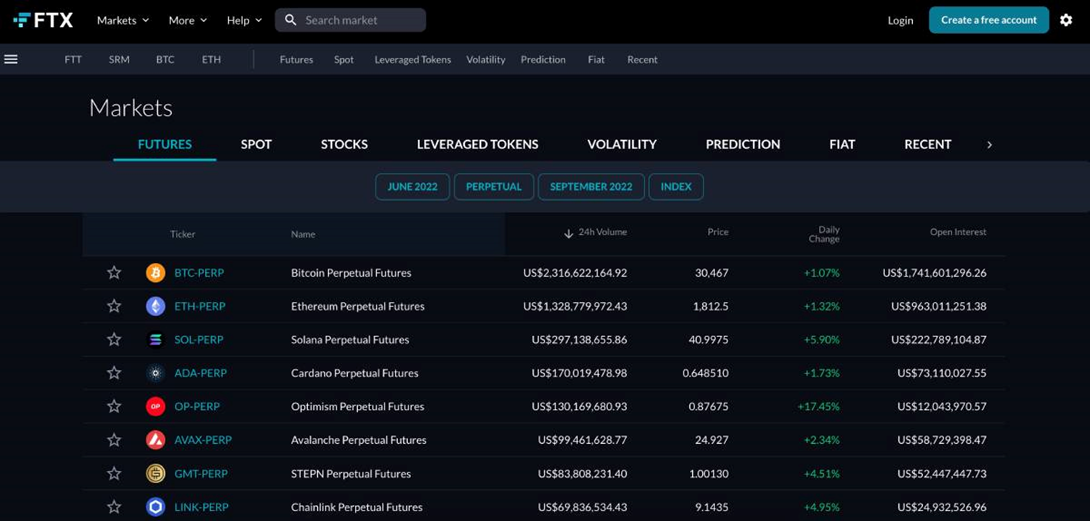The width and height of the screenshot is (1090, 521).
Task: Click the Bitcoin coin icon for BTC-PERP
Action: (x=156, y=273)
